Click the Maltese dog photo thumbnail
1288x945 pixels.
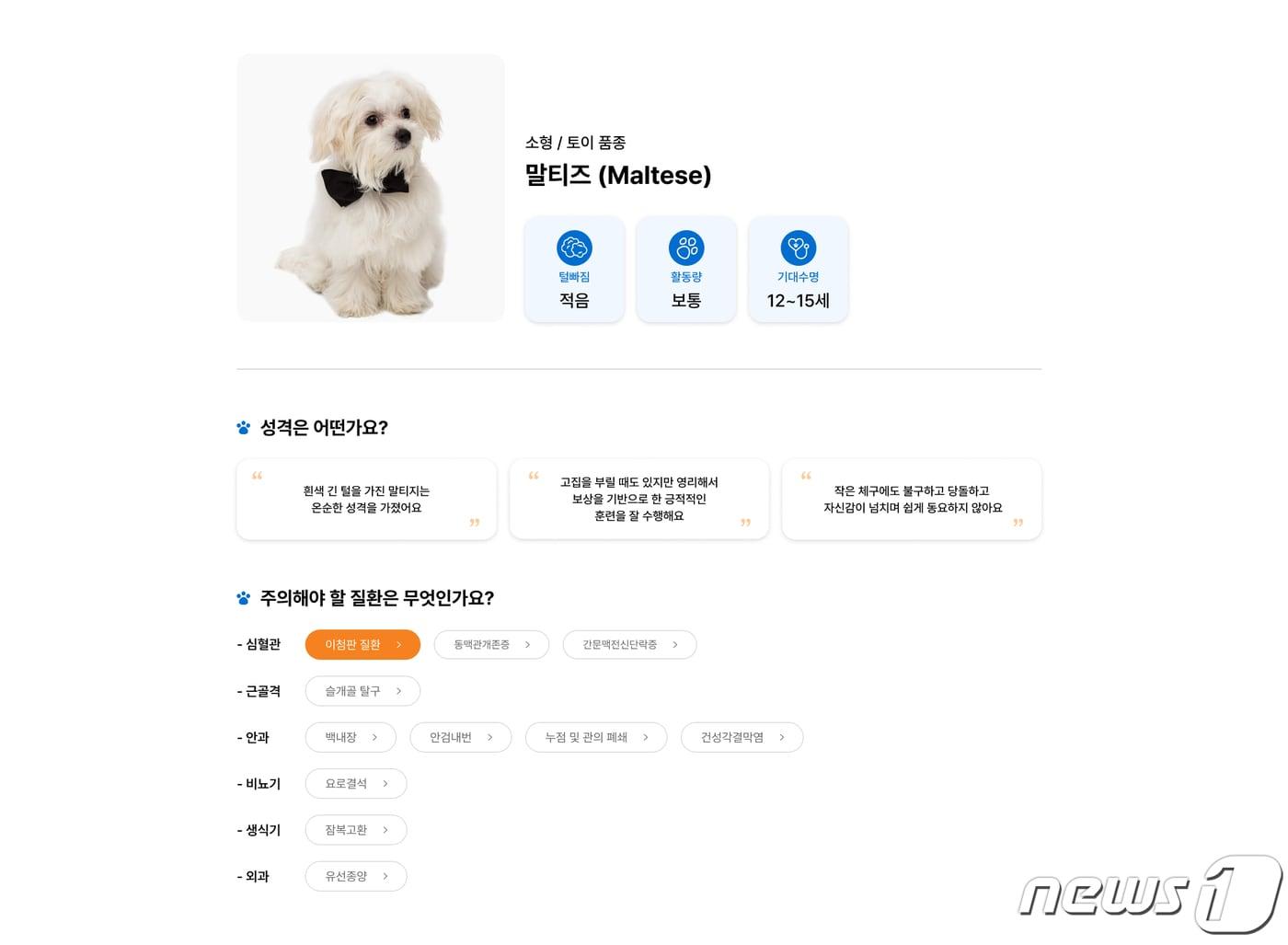pos(371,188)
